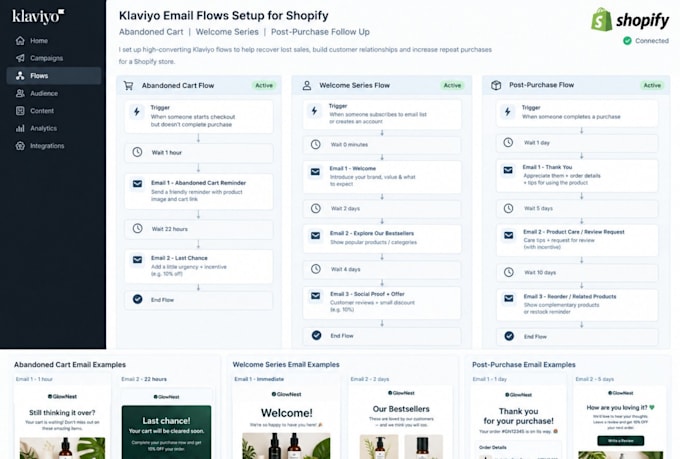Open Thank you for your purchase! email preview
This screenshot has height=459, width=680.
(518, 423)
